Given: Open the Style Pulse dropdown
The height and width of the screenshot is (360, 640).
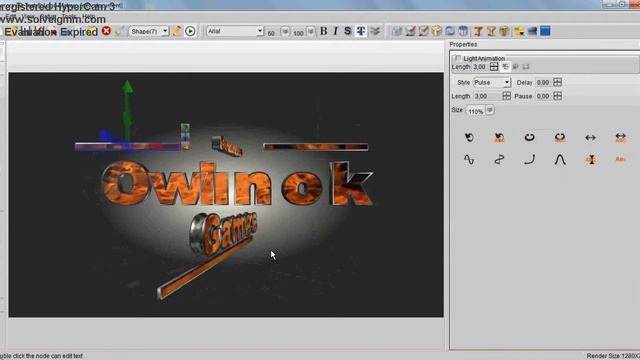Looking at the screenshot, I should pos(492,82).
